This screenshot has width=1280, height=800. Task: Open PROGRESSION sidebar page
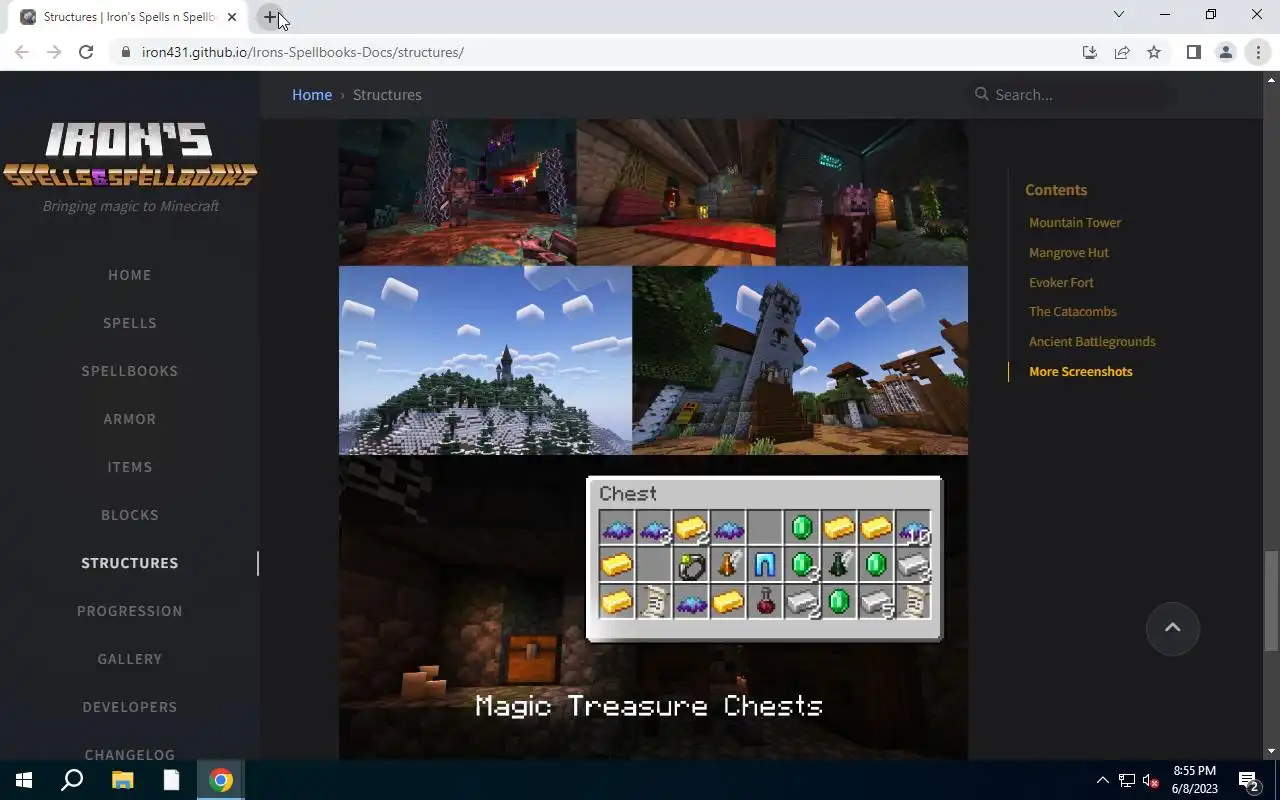click(x=130, y=611)
